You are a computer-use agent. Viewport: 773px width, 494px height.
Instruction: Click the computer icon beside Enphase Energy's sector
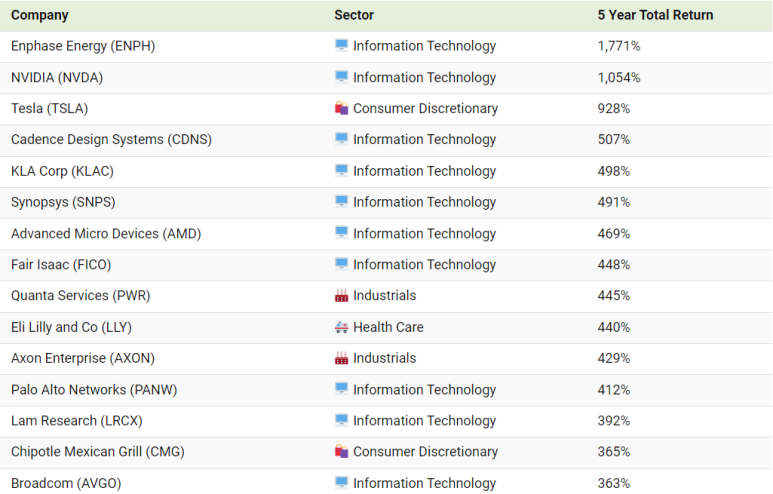[x=341, y=46]
